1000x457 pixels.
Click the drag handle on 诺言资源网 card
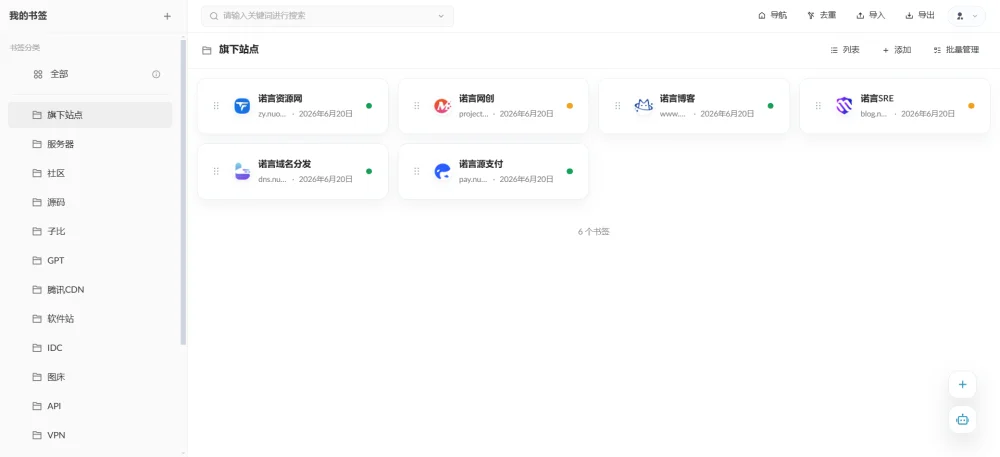click(216, 106)
